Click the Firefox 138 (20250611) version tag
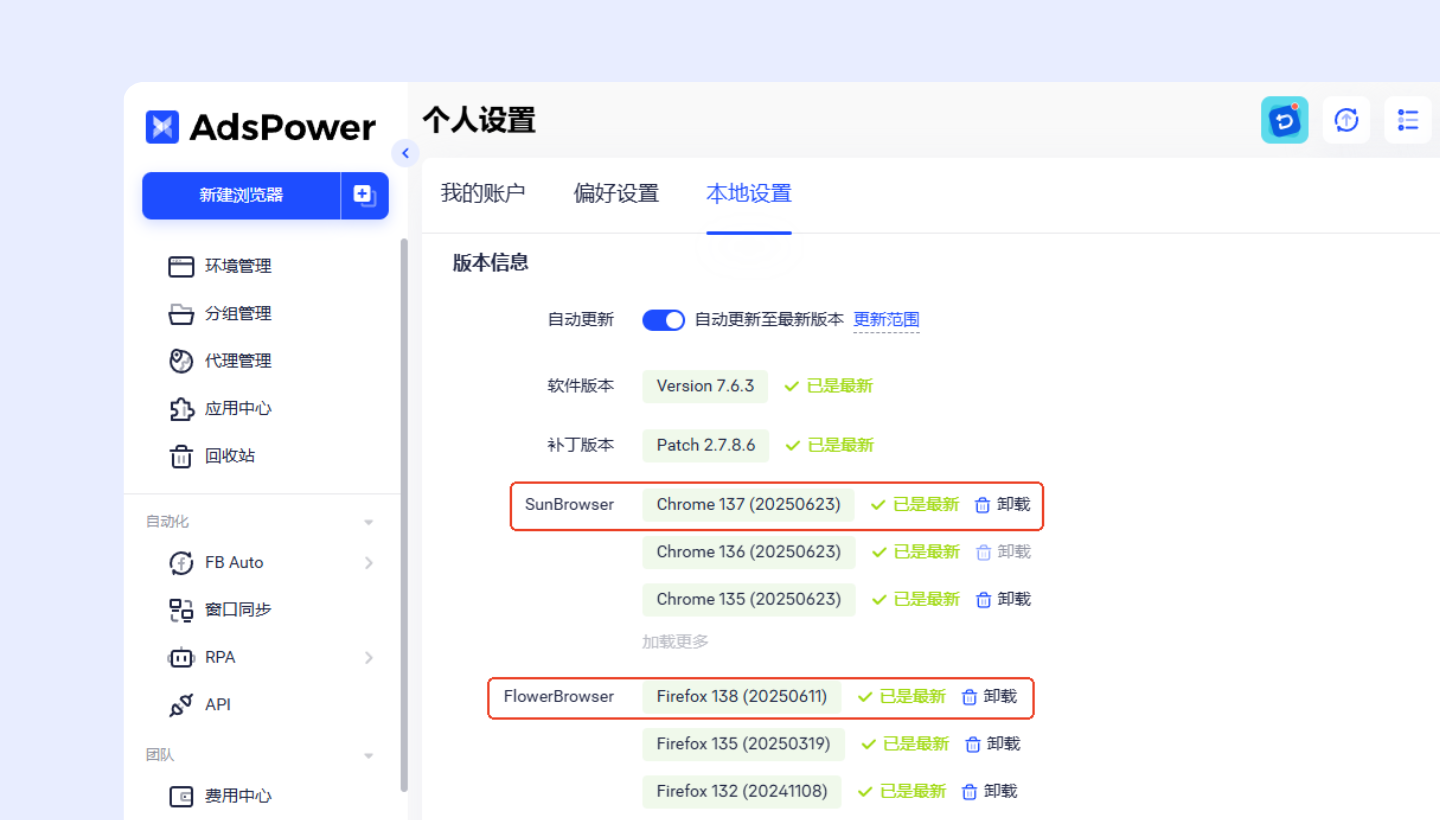Viewport: 1440px width, 820px height. point(742,697)
